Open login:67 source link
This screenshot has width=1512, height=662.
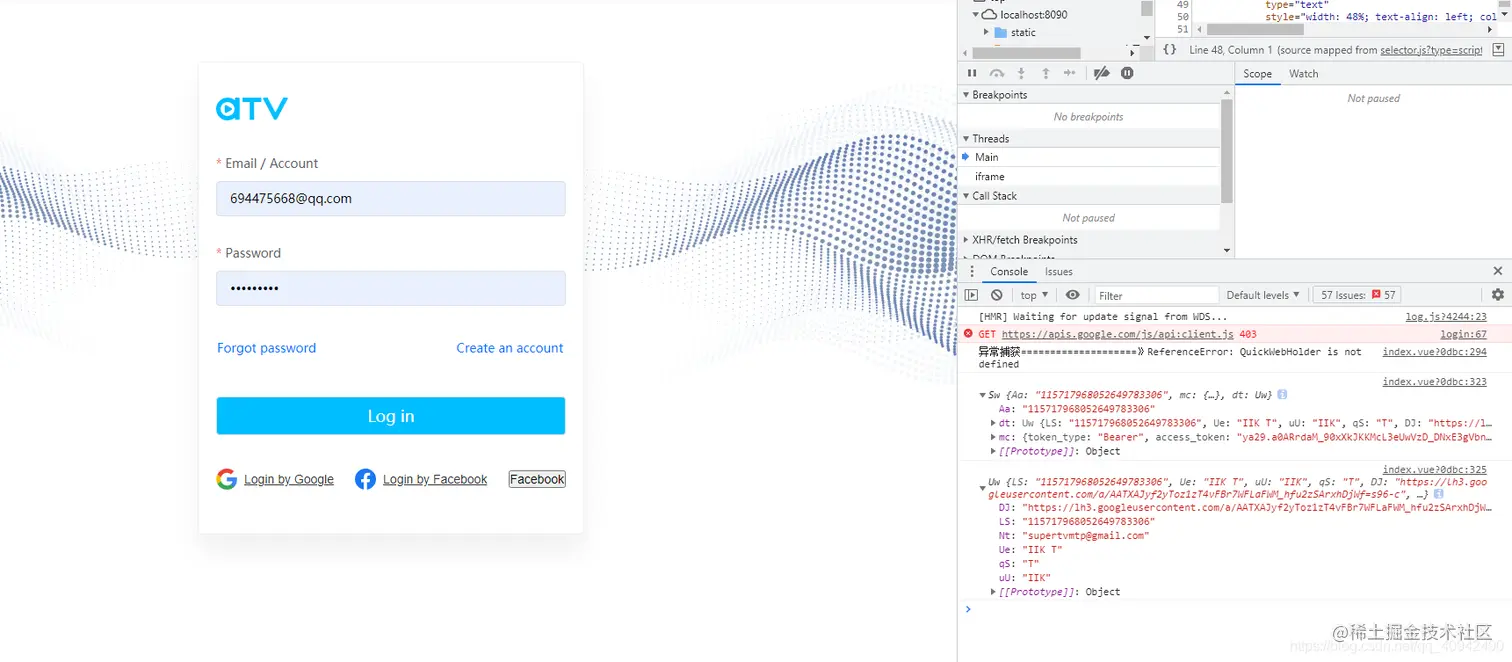pyautogui.click(x=1463, y=334)
